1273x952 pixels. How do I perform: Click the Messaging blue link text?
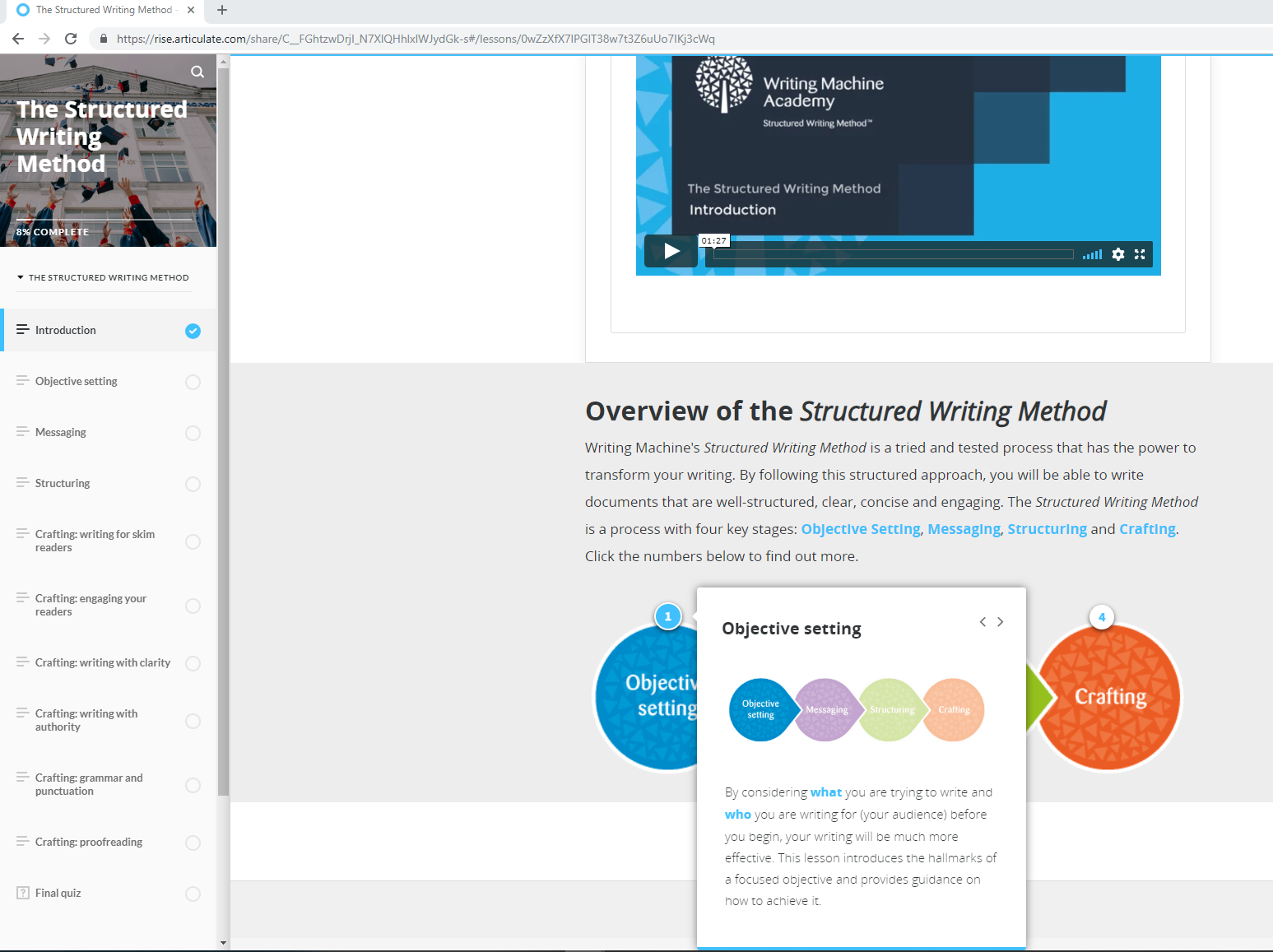click(x=964, y=529)
